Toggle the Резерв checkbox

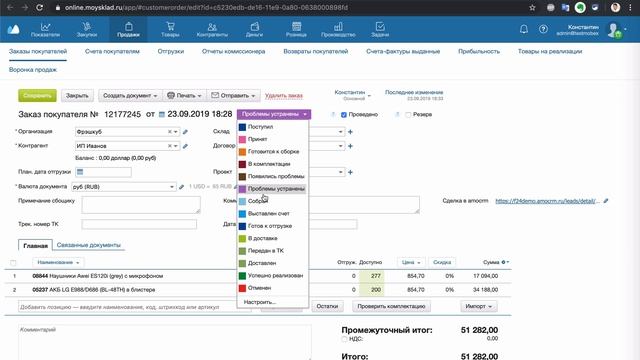click(x=408, y=115)
